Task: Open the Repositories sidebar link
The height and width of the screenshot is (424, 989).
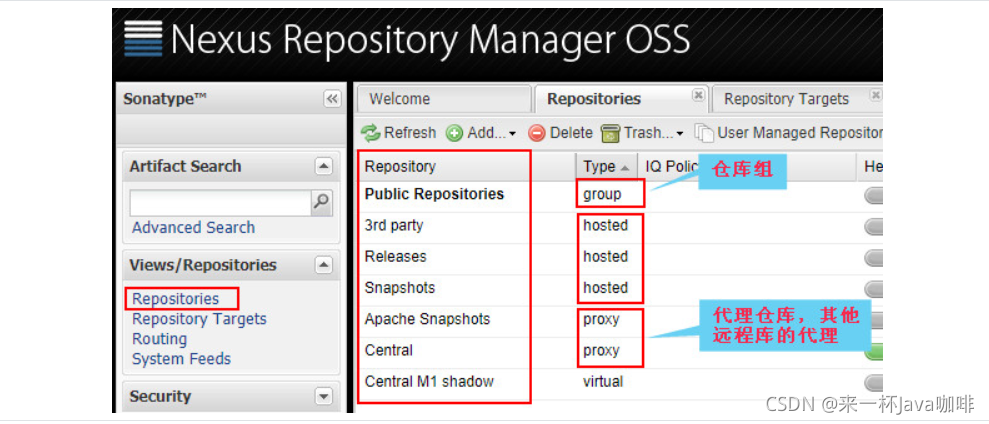Action: tap(176, 298)
